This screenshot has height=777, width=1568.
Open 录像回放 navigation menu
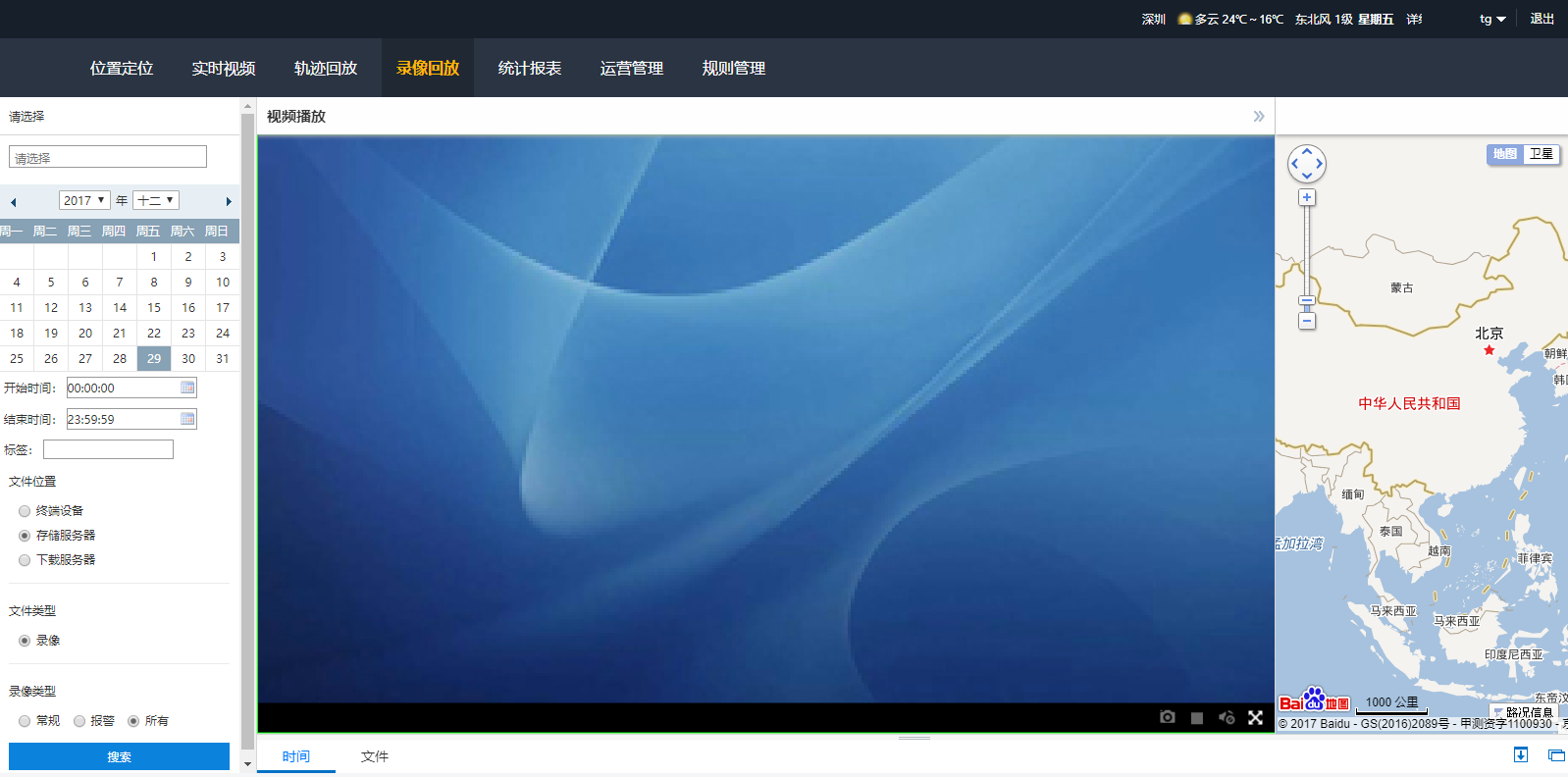(428, 68)
